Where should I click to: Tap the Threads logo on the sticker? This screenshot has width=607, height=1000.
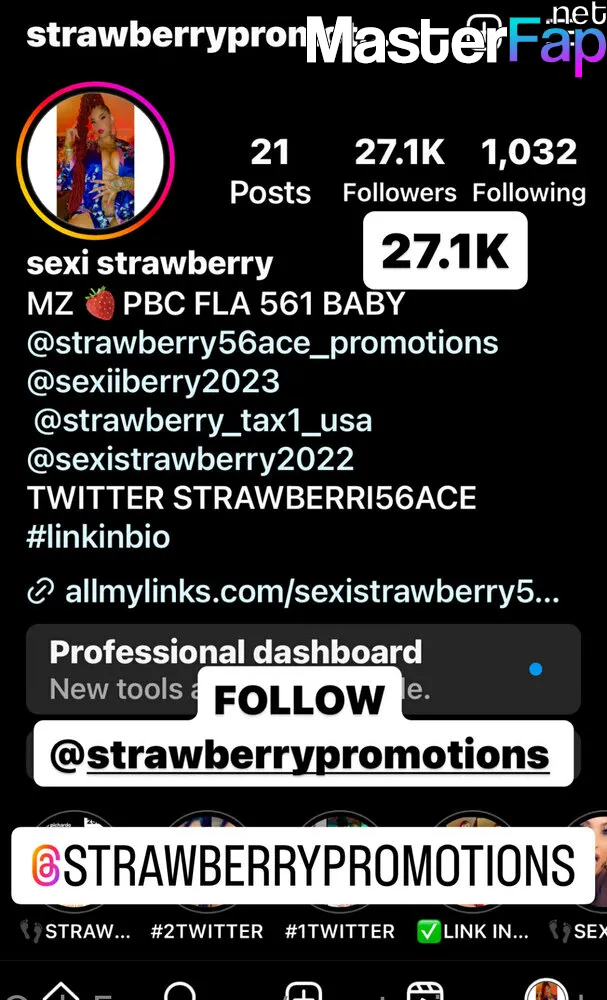pos(46,865)
